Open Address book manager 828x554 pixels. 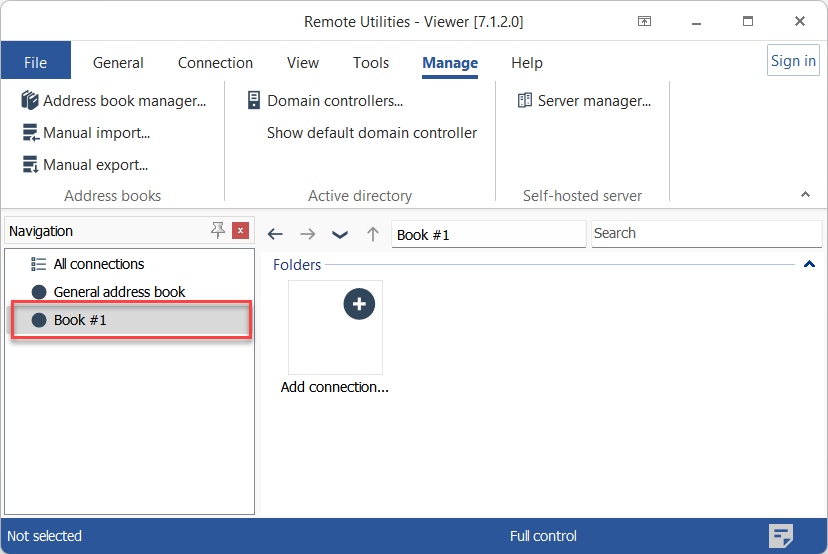[x=113, y=101]
